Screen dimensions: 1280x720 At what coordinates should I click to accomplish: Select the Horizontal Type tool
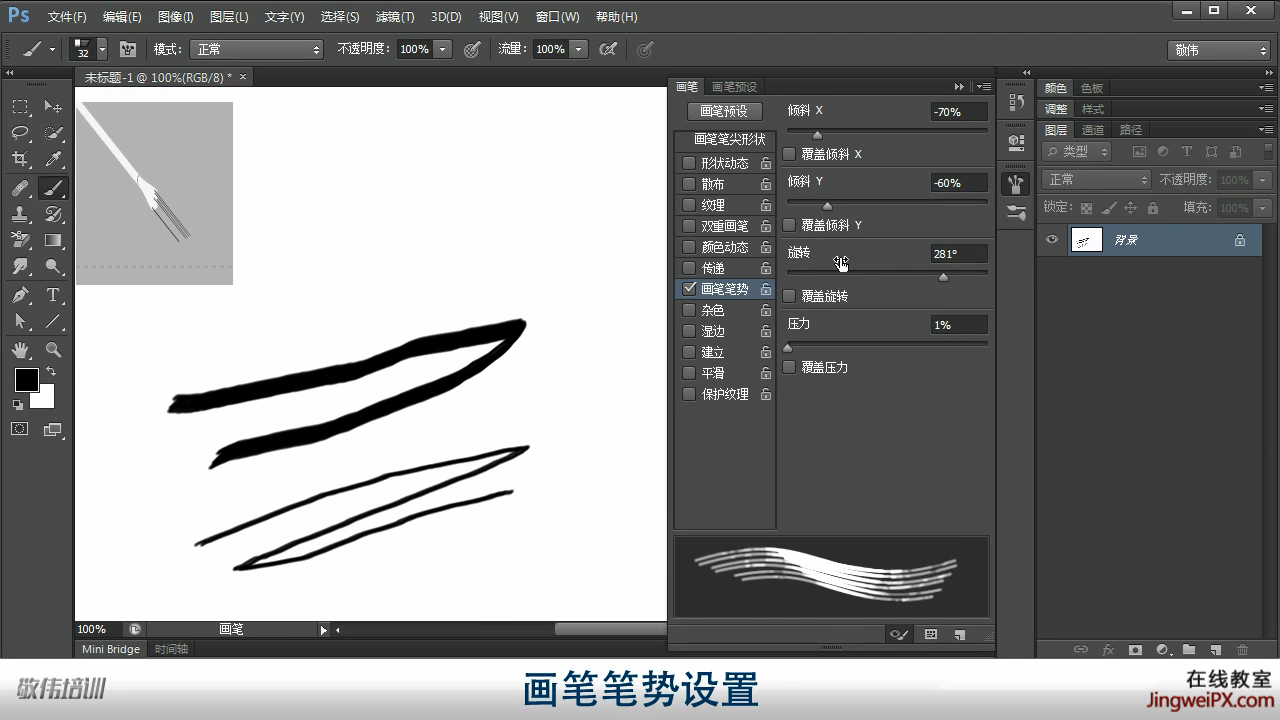[53, 295]
